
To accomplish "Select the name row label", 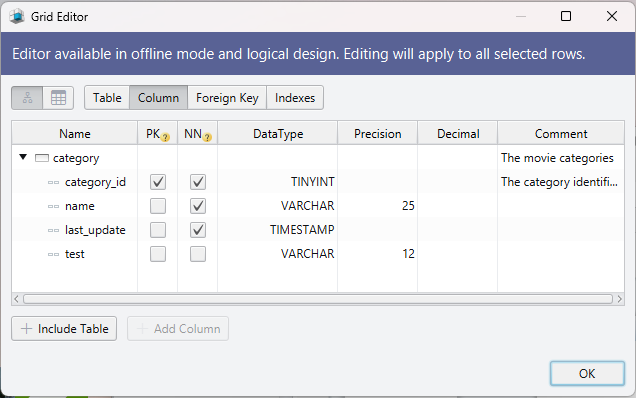I will click(80, 206).
